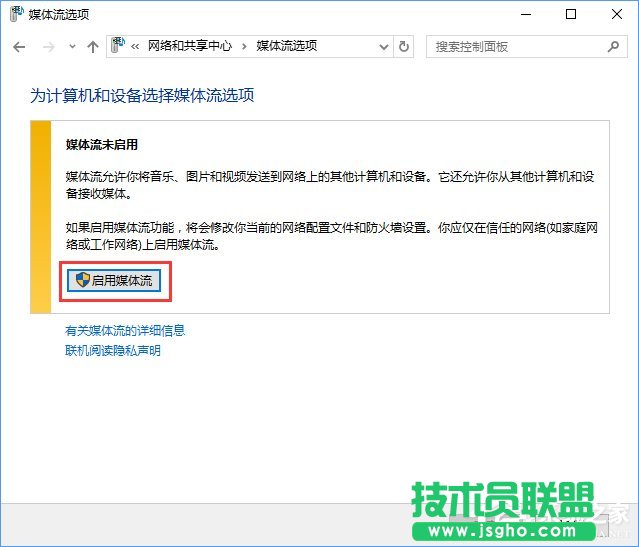Click the 媒体流选项 title bar icon
This screenshot has width=639, height=547.
click(16, 14)
